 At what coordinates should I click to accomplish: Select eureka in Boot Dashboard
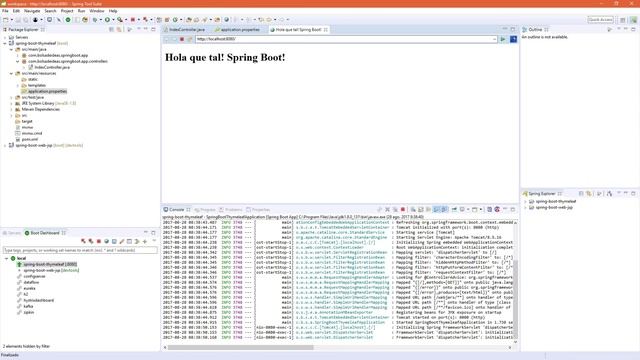click(29, 288)
